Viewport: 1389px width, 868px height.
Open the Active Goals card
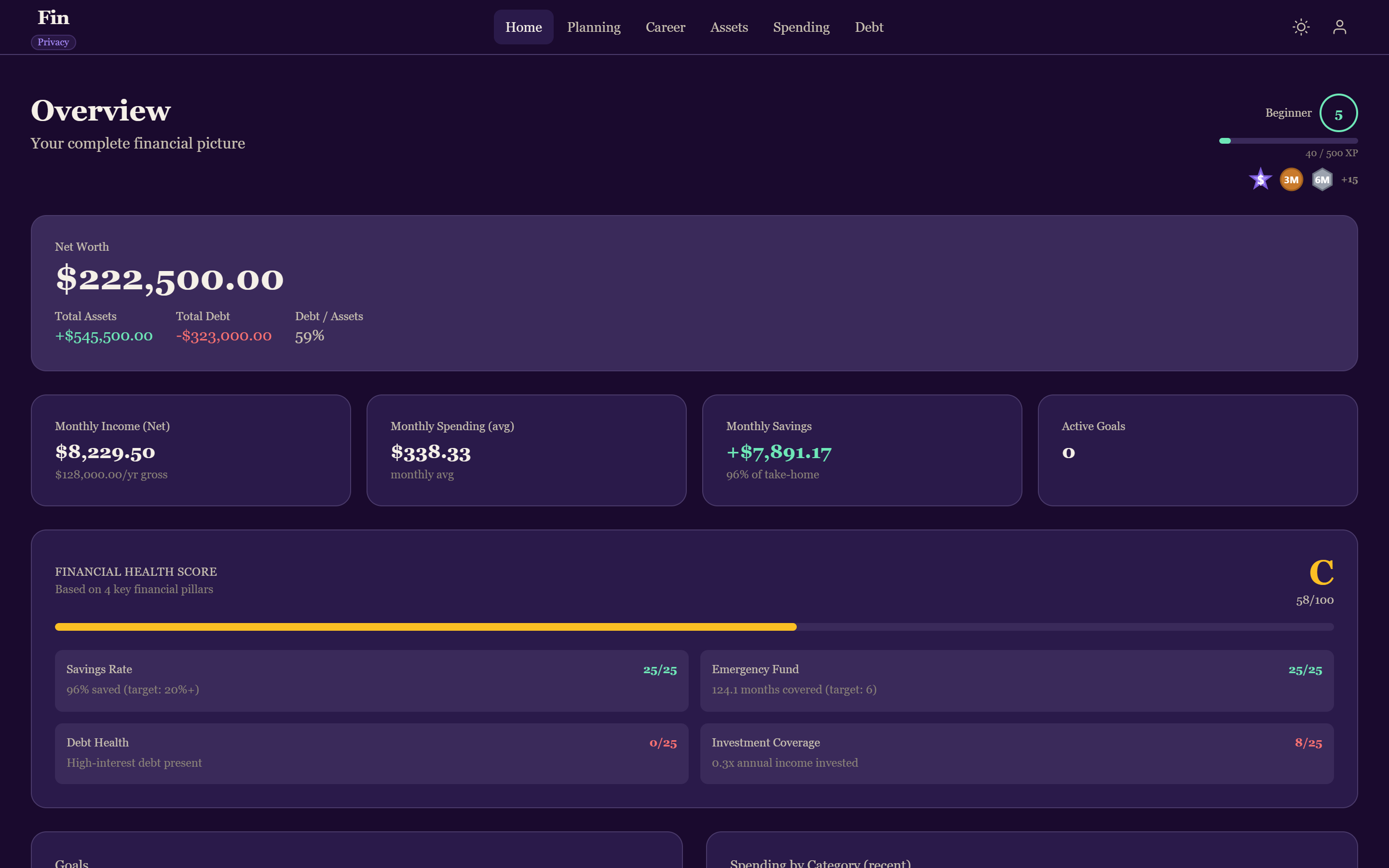pos(1198,450)
